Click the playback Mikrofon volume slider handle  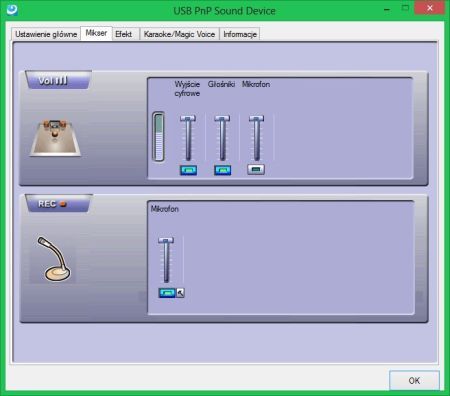(256, 118)
